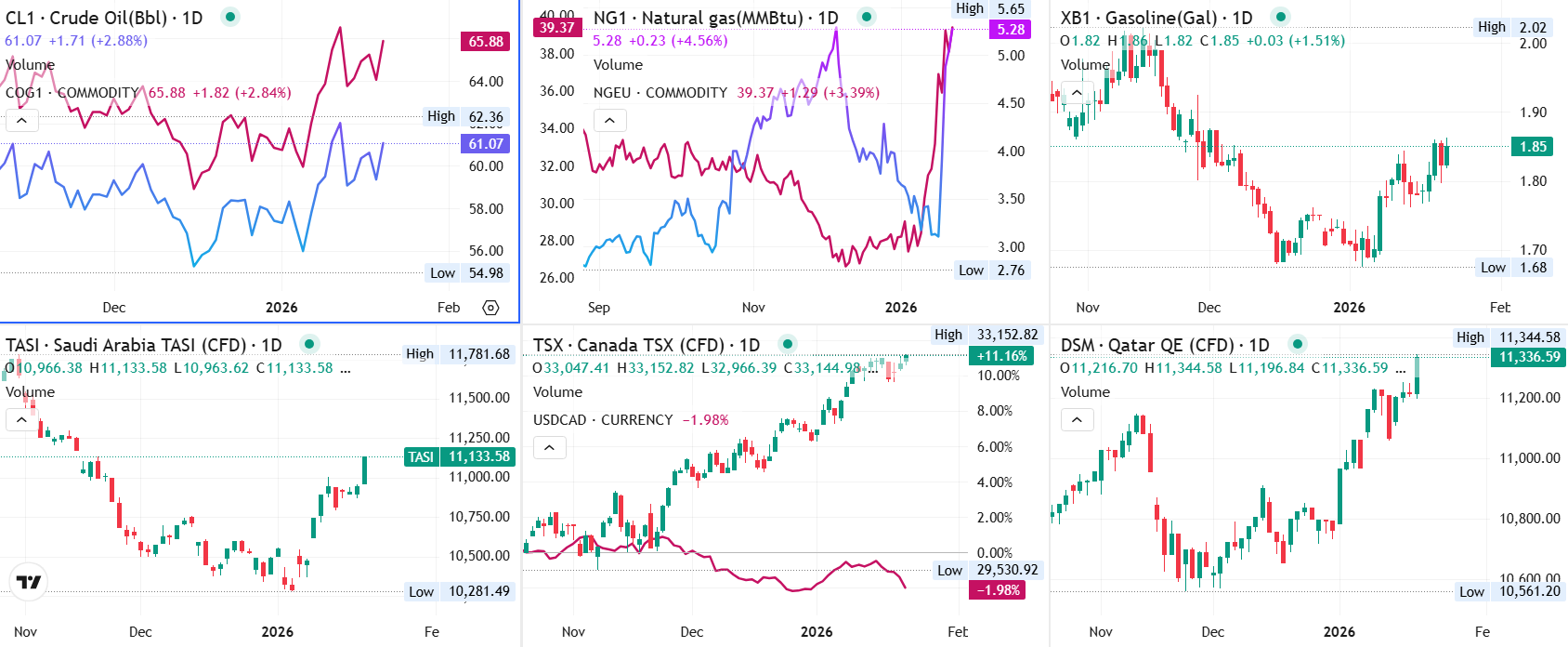Click market status dot beside Canada TSX title
The height and width of the screenshot is (647, 1568).
pyautogui.click(x=788, y=344)
